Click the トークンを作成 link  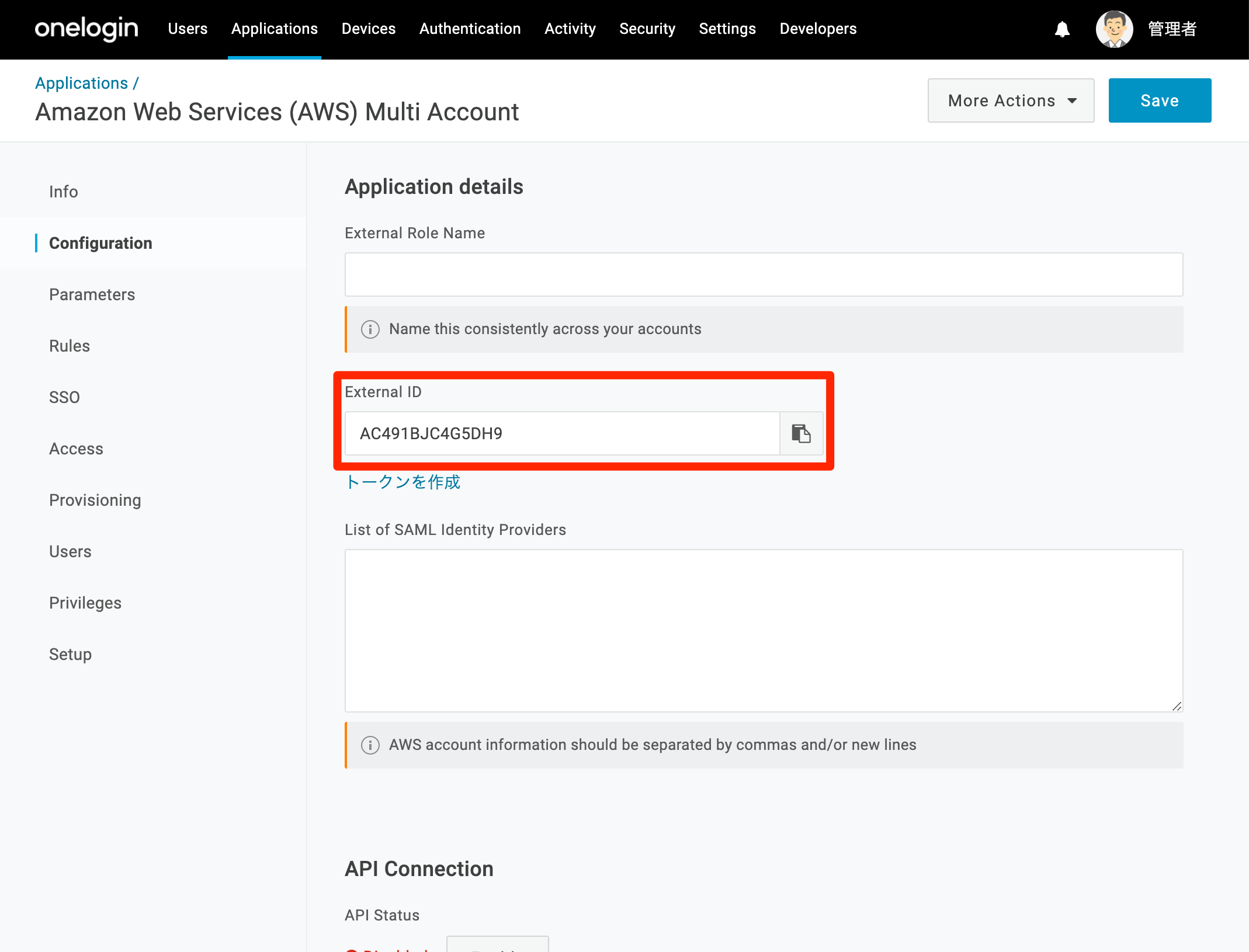[403, 482]
